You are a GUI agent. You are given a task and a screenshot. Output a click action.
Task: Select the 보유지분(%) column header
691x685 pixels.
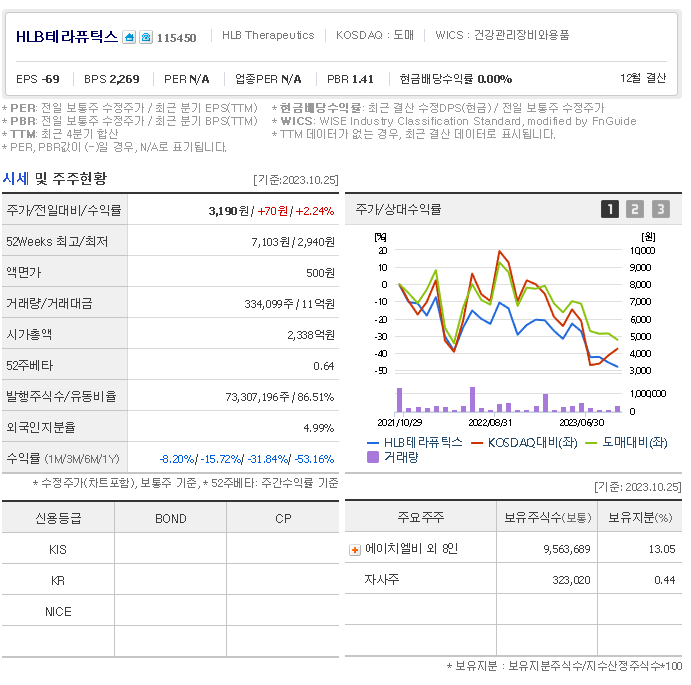(x=640, y=517)
